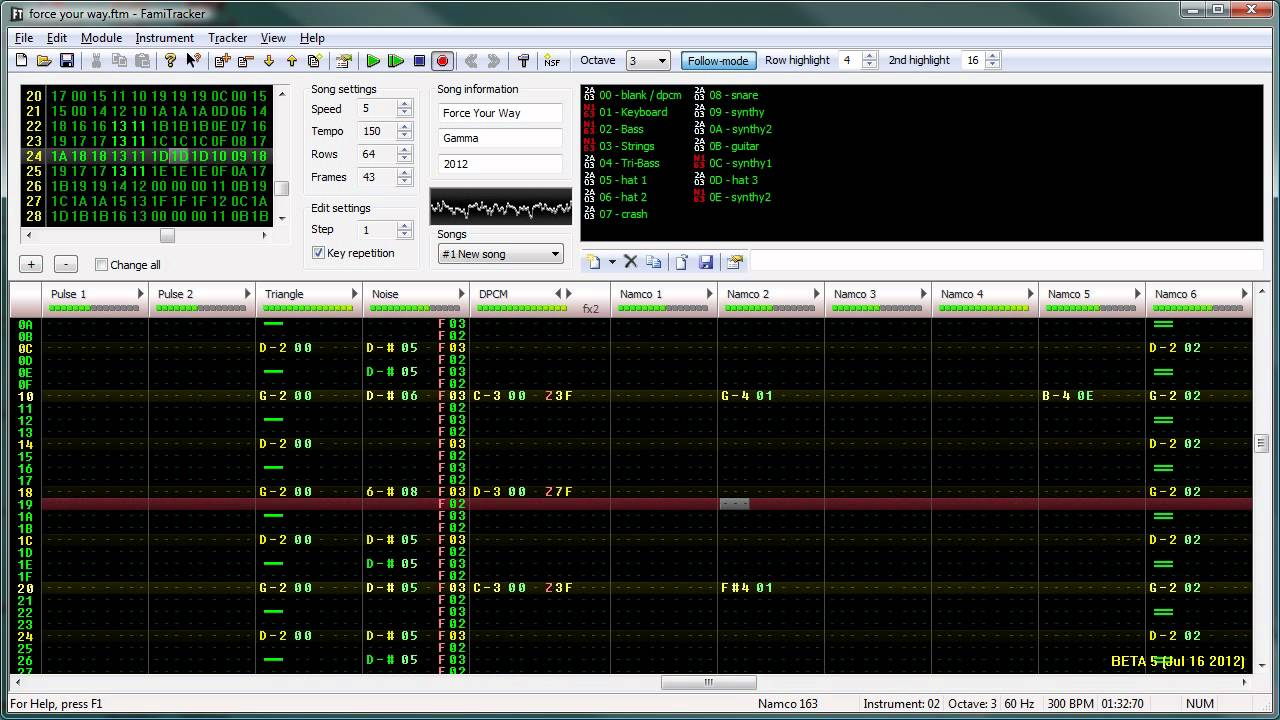The height and width of the screenshot is (720, 1280).
Task: Toggle Follow-mode button
Action: (718, 61)
